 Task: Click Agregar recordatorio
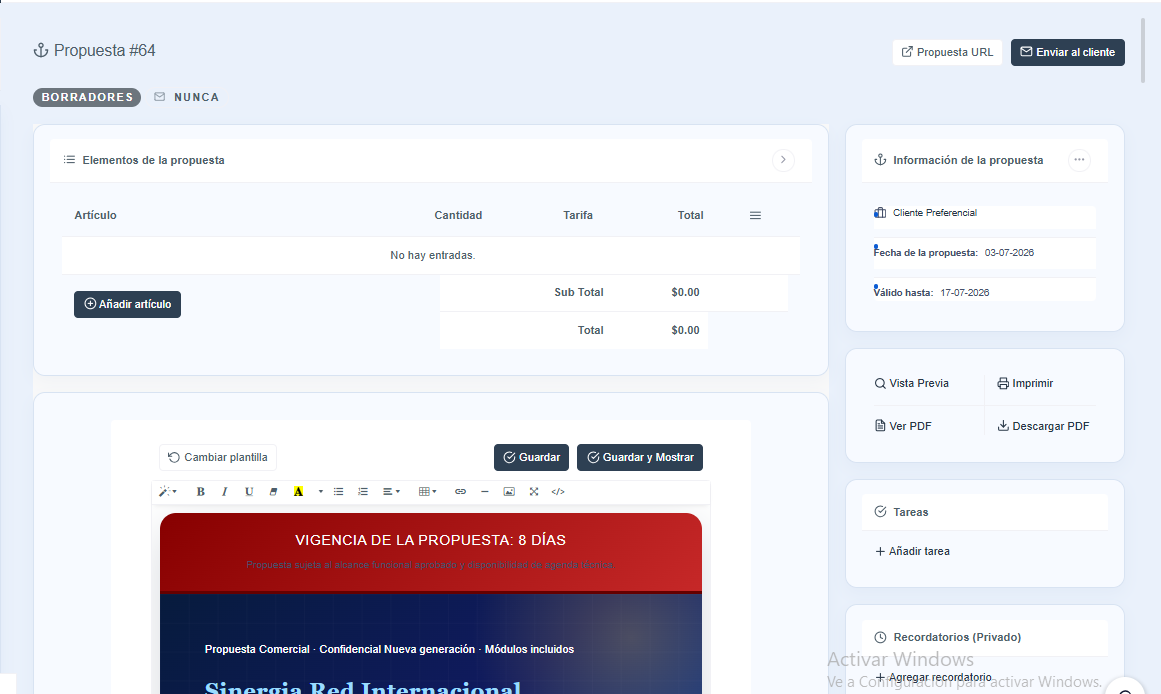pyautogui.click(x=933, y=677)
